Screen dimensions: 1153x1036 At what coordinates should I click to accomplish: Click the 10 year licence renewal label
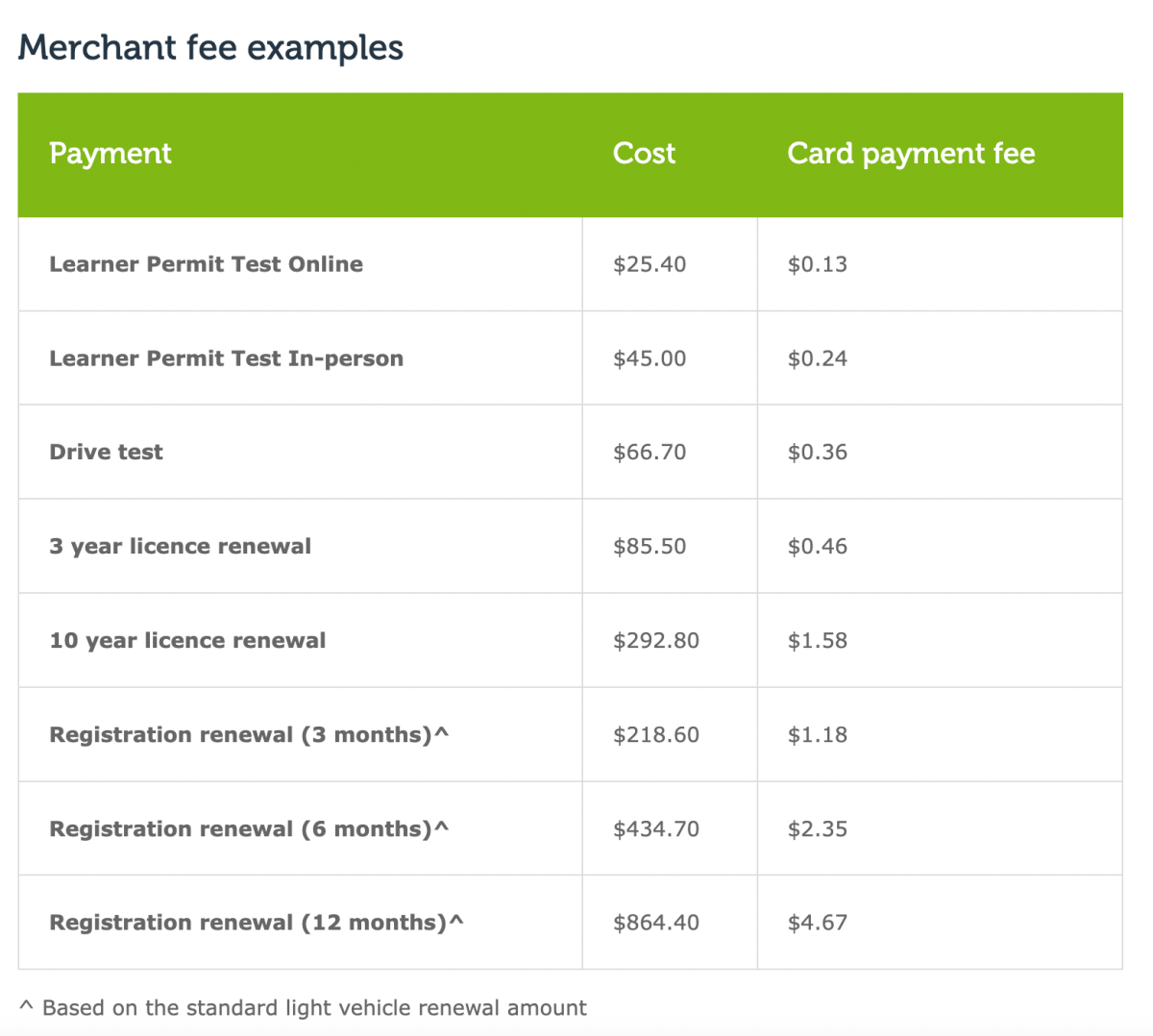coord(187,640)
